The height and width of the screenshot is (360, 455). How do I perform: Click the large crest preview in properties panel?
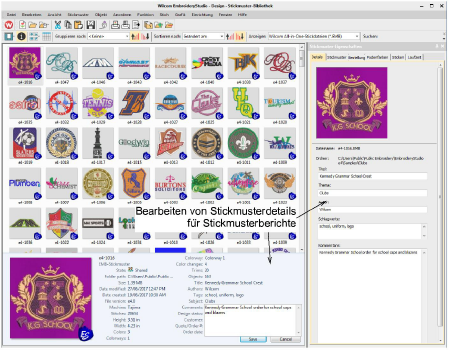(x=352, y=103)
